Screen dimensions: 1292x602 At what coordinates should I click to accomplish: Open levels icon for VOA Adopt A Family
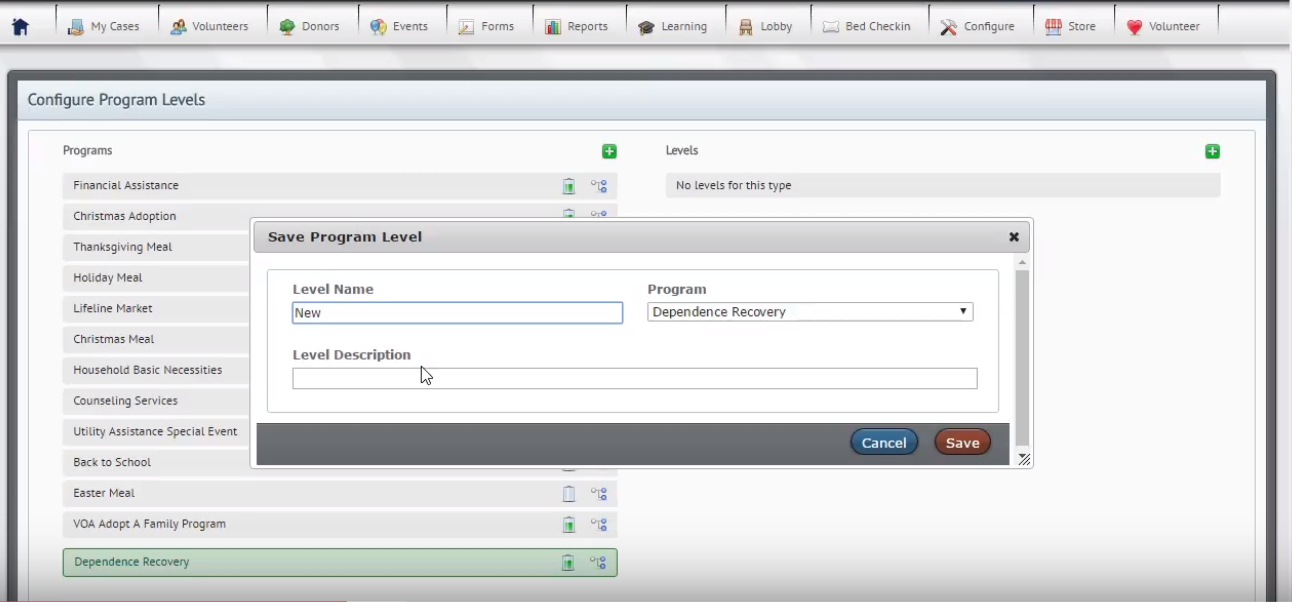[599, 524]
